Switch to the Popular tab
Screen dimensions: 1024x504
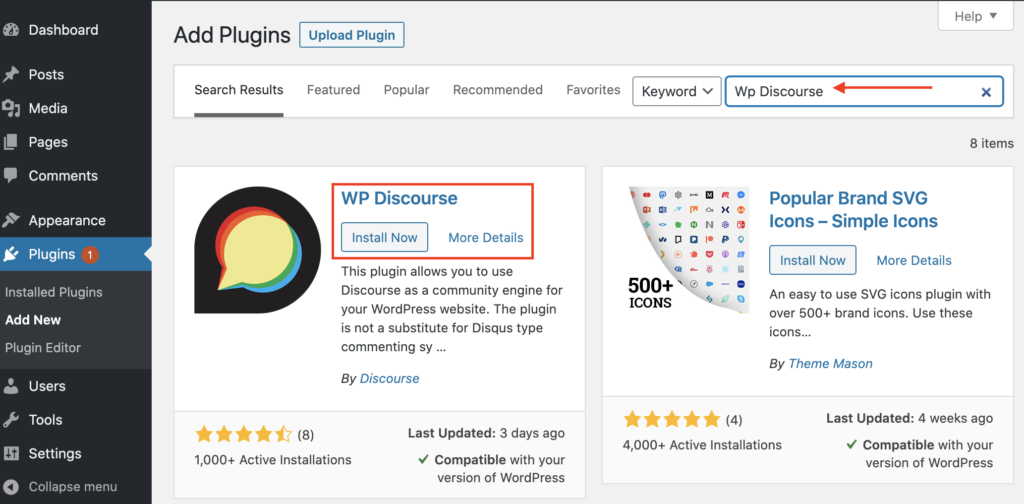pos(406,90)
